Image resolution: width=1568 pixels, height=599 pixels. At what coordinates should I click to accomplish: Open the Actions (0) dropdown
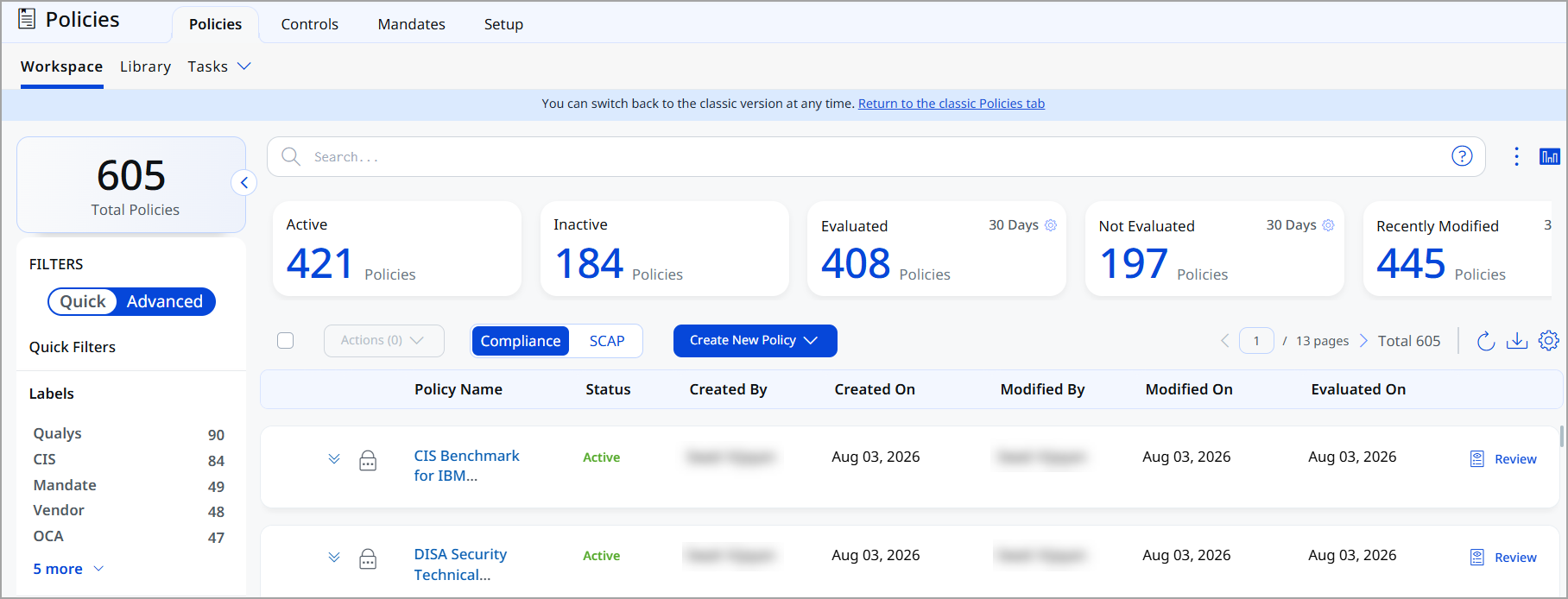click(x=383, y=340)
